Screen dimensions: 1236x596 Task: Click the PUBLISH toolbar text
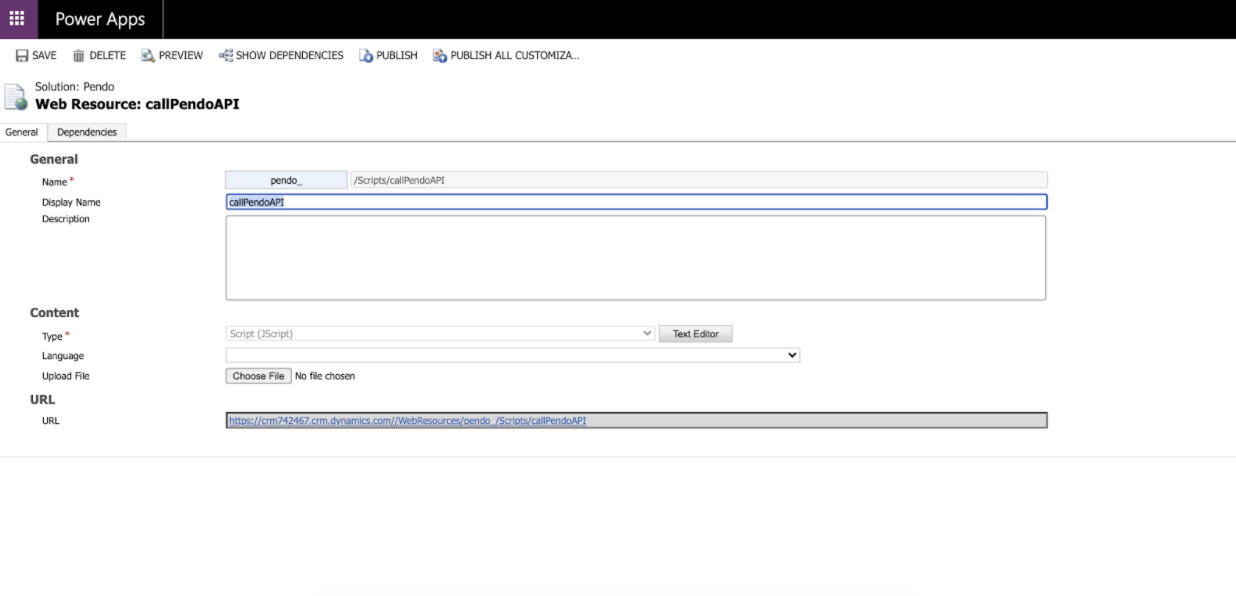(x=397, y=56)
